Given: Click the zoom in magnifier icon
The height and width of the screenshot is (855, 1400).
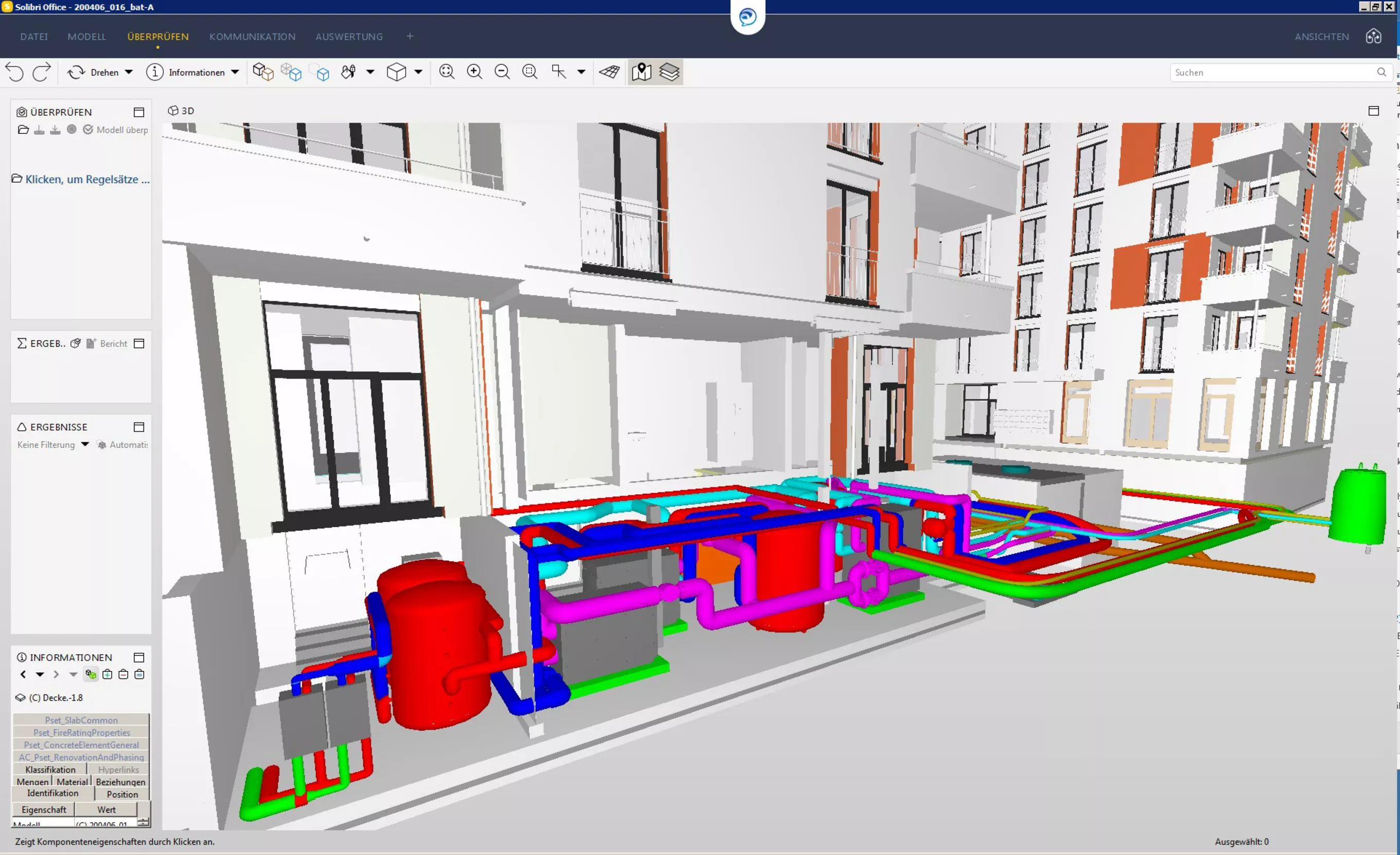Looking at the screenshot, I should coord(475,72).
